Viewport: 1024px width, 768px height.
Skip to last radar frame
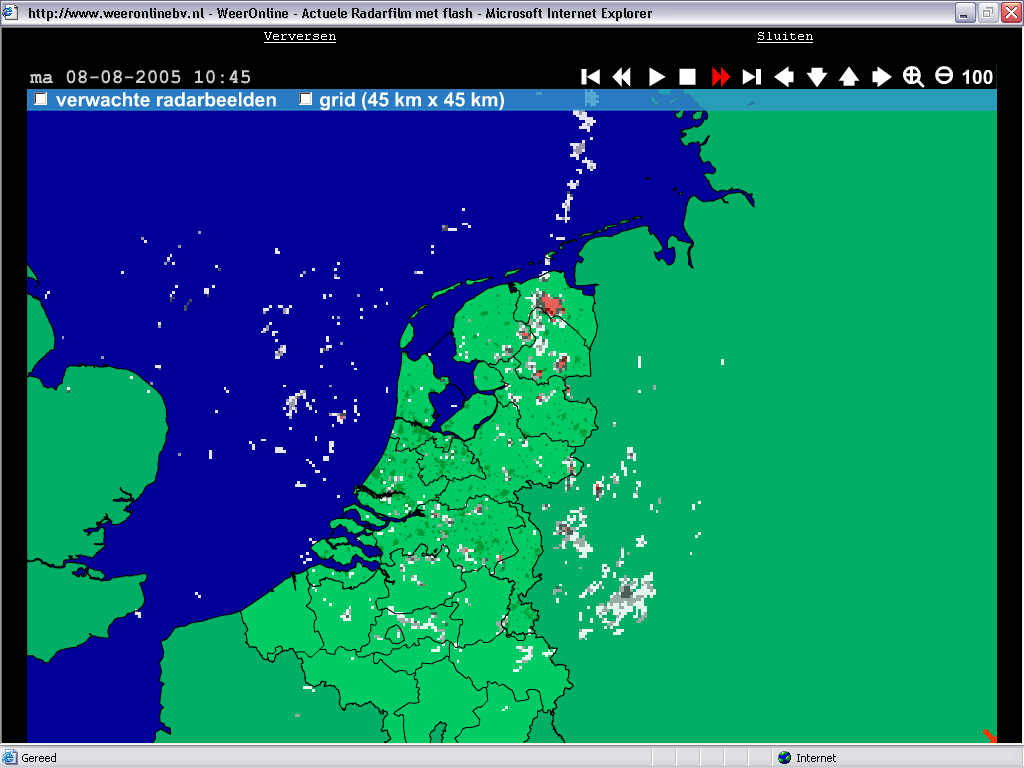[x=752, y=77]
